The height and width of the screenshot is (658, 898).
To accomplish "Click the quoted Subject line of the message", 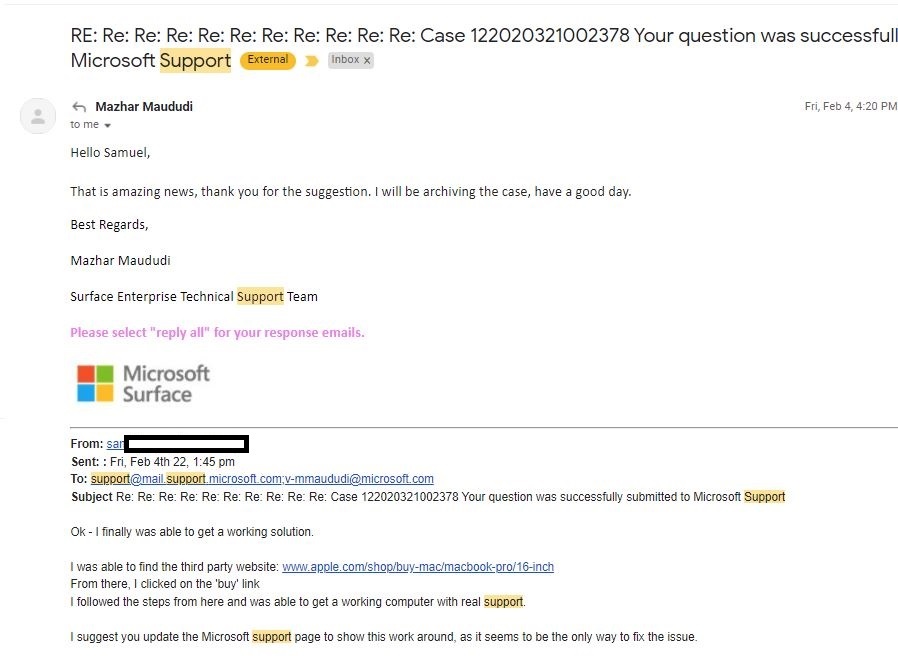I will (x=428, y=497).
